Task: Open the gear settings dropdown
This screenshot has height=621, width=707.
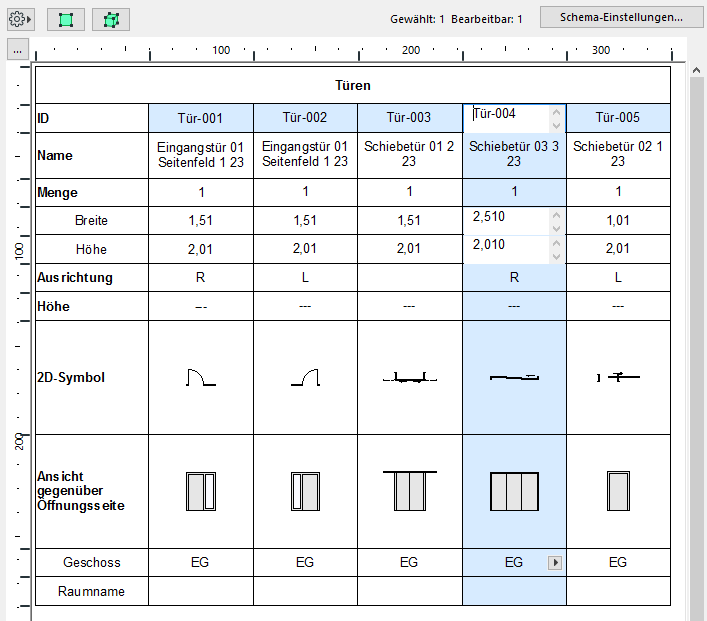Action: 21,19
